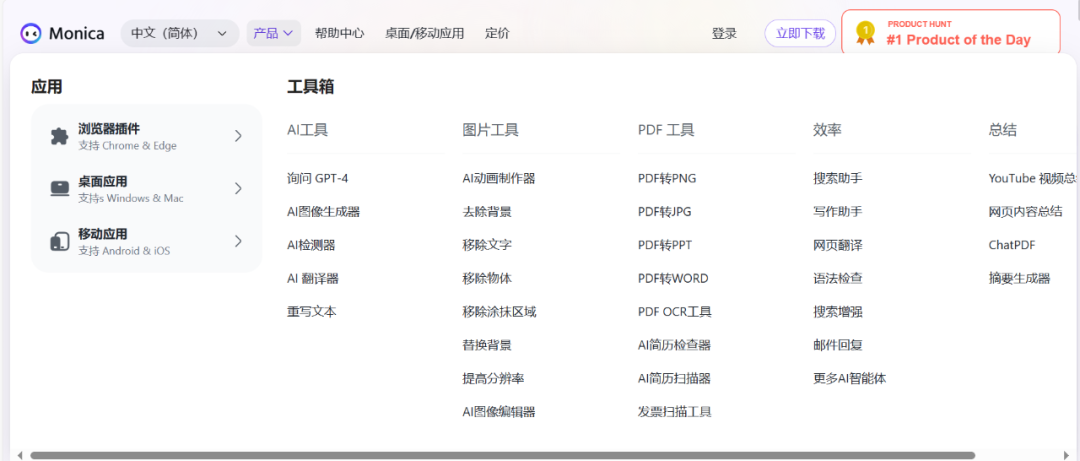Open AI简历扫描器 tool
This screenshot has width=1080, height=461.
click(x=674, y=378)
